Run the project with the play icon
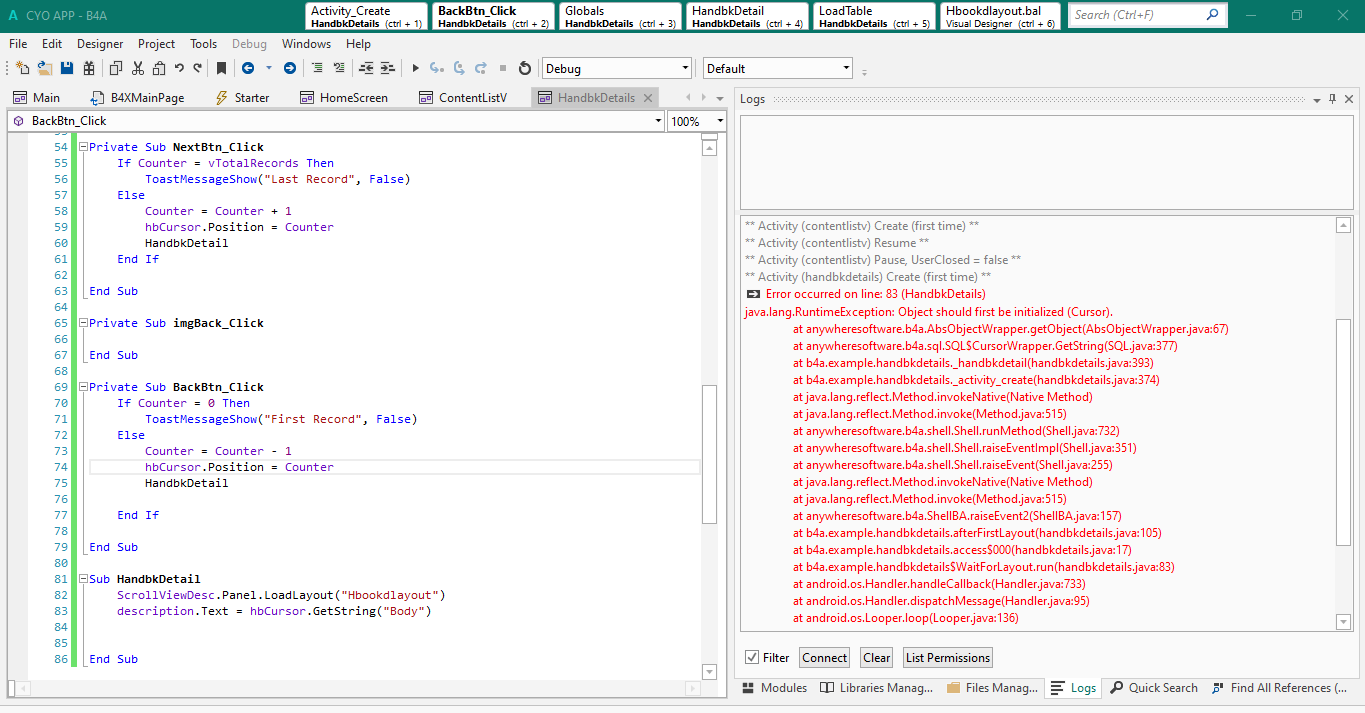This screenshot has height=713, width=1365. click(x=416, y=68)
